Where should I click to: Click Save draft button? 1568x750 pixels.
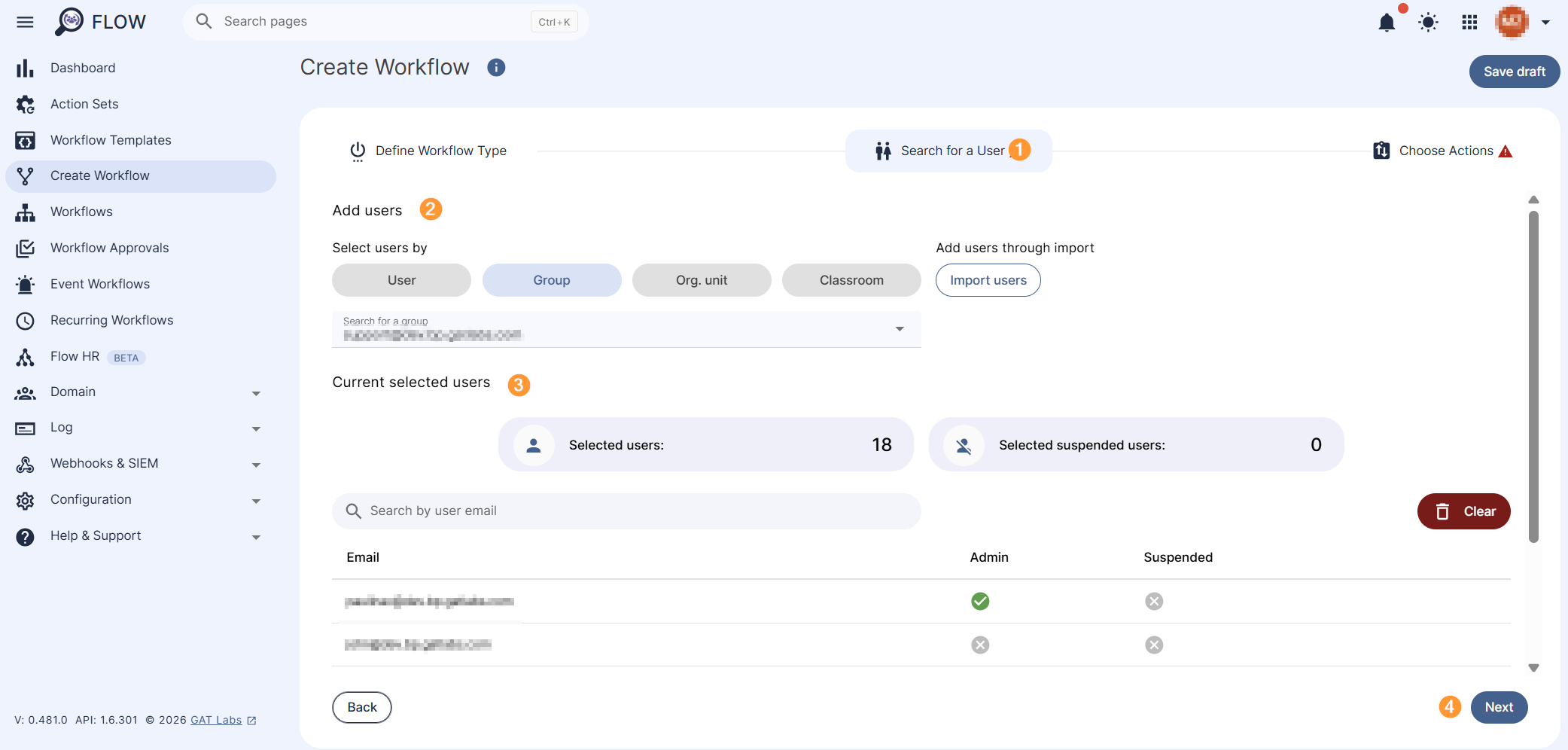(x=1515, y=72)
